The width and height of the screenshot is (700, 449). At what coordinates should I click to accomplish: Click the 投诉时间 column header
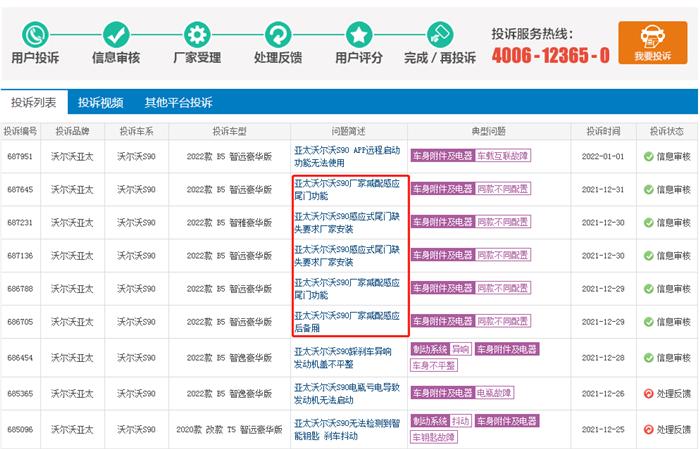coord(603,131)
